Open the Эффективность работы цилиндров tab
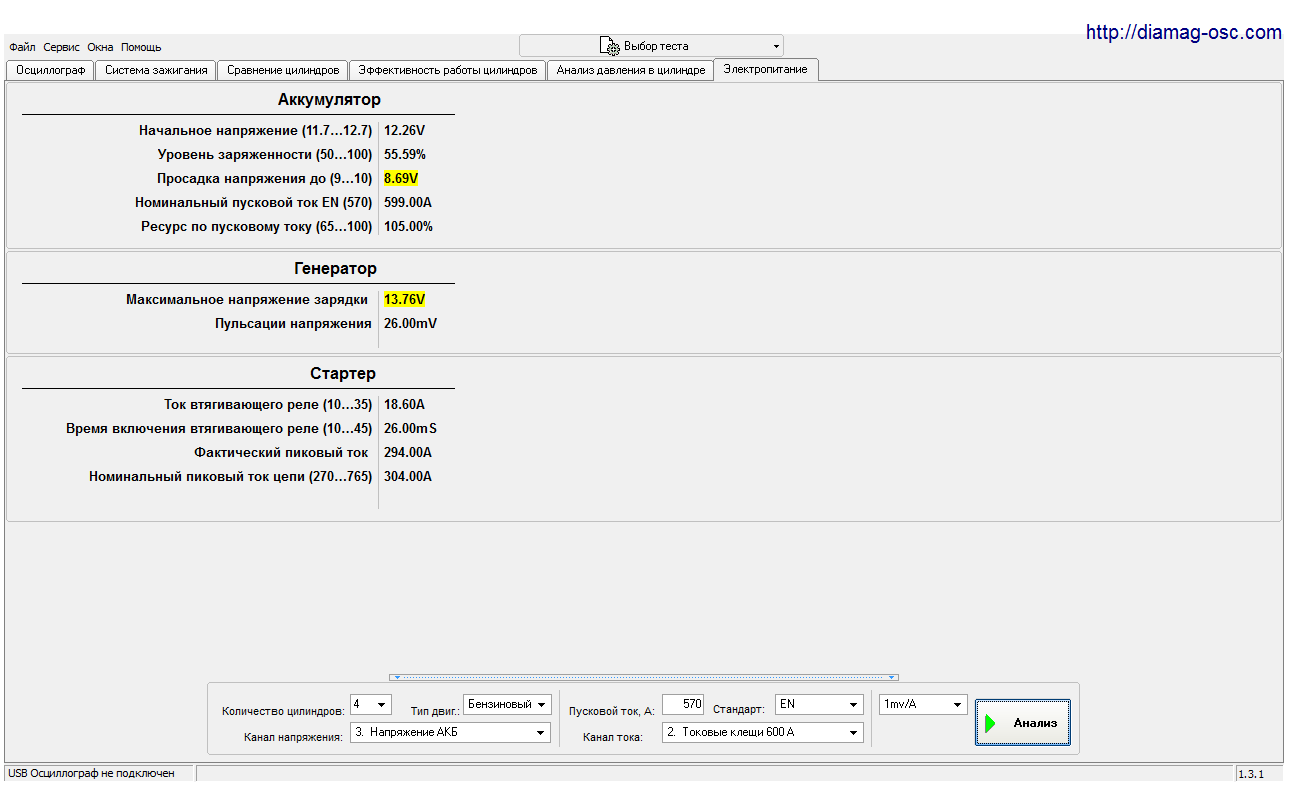 coord(448,70)
